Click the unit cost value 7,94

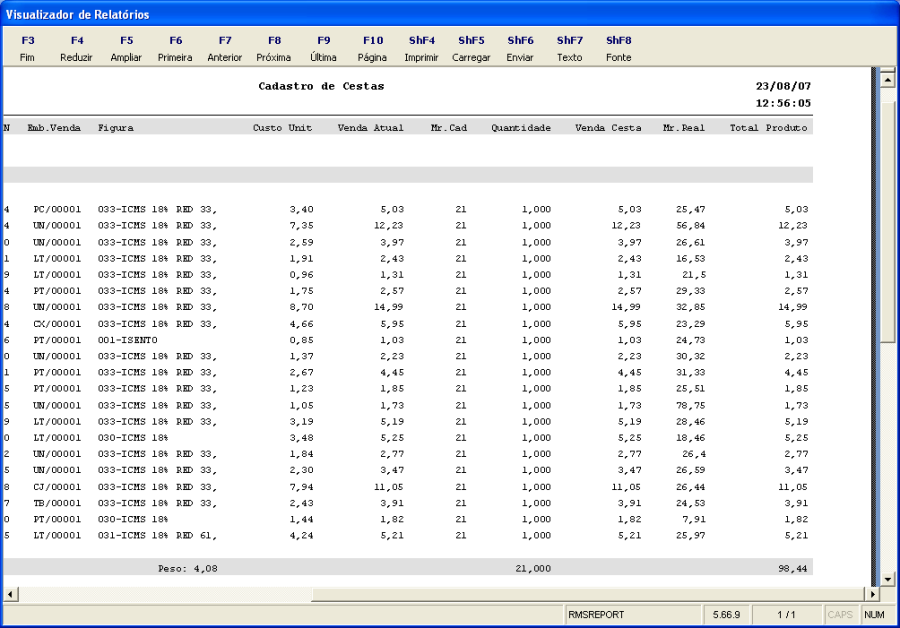[301, 487]
